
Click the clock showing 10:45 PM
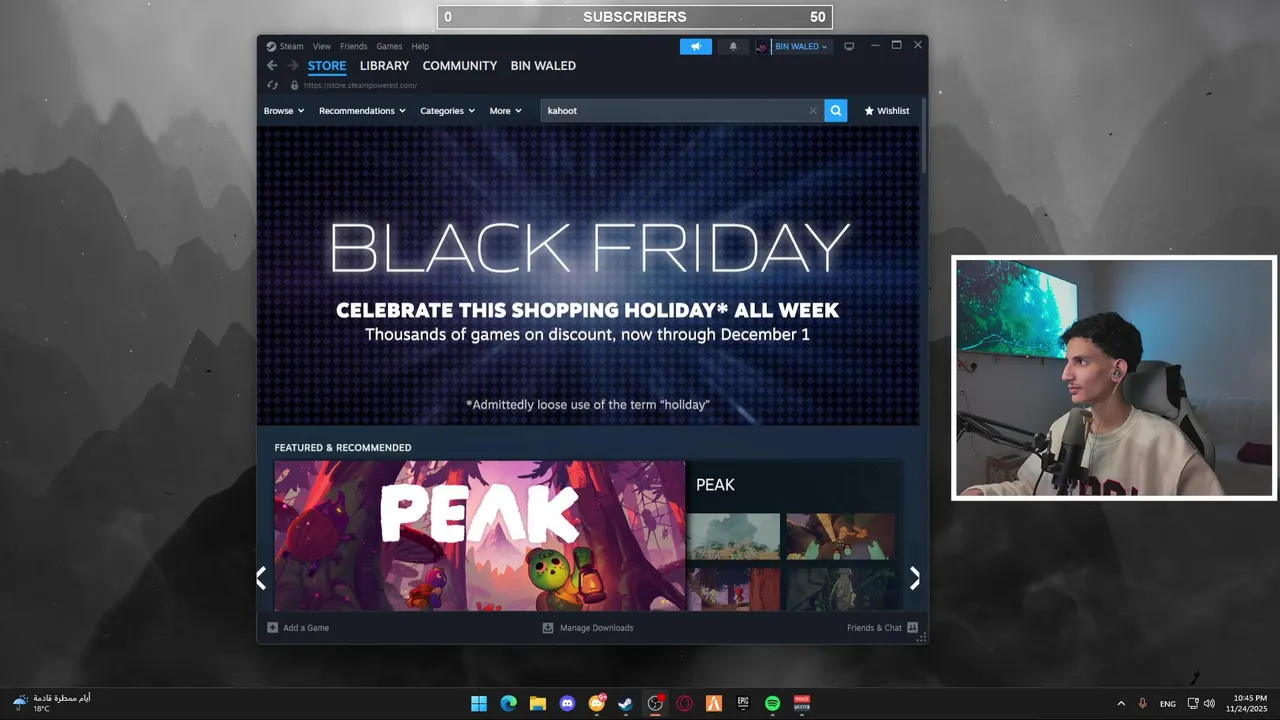coord(1247,703)
